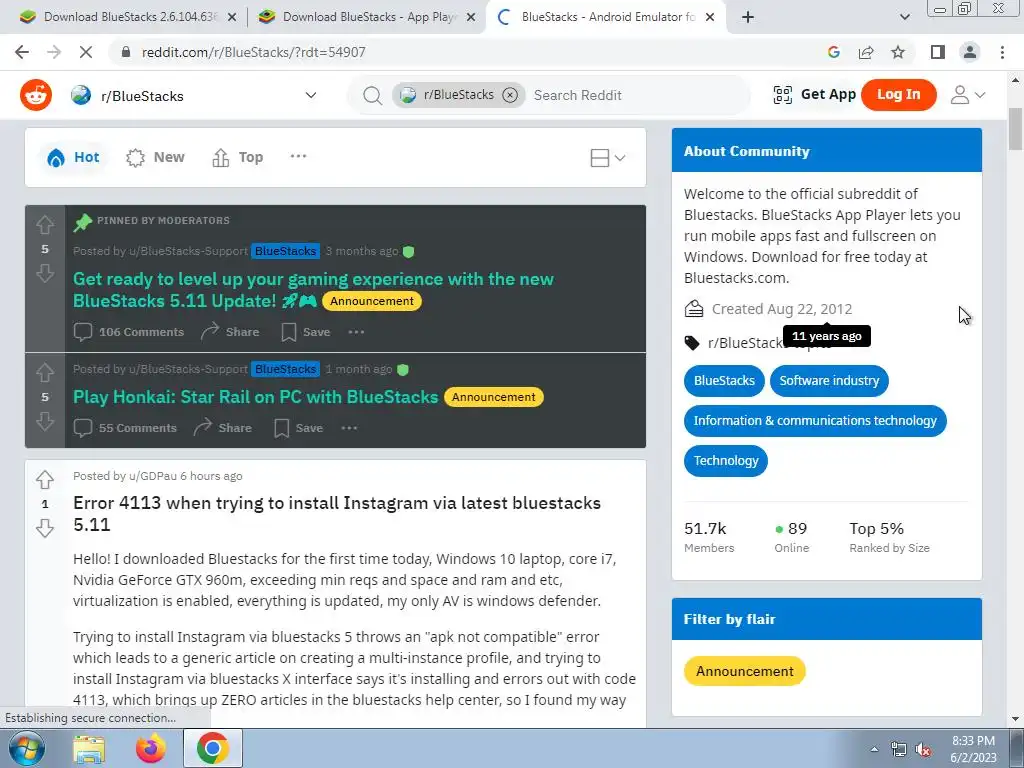Click the share page icon in address bar
This screenshot has height=768, width=1024.
point(866,52)
